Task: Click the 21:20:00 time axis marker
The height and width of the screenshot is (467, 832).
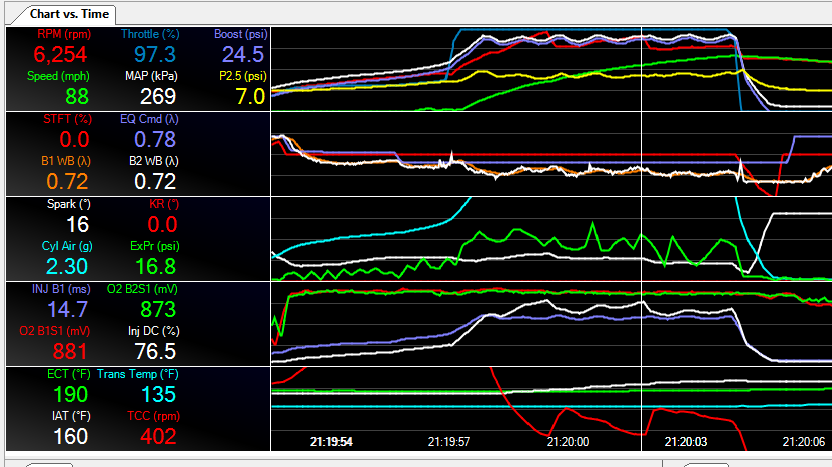Action: [567, 441]
